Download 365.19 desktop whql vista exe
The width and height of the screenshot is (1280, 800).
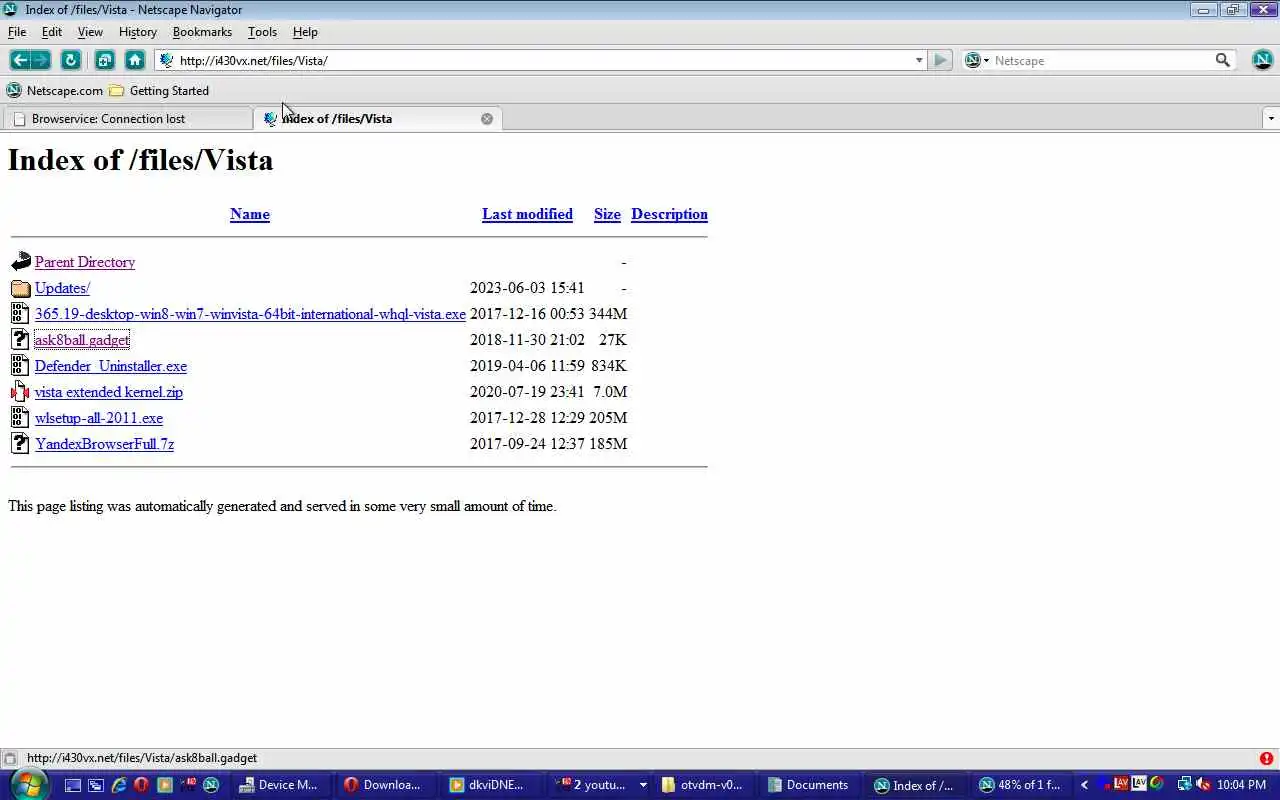[250, 314]
